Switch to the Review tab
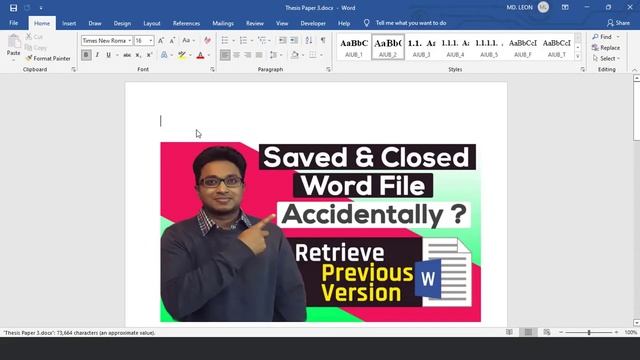Viewport: 640px width, 360px height. pyautogui.click(x=255, y=23)
